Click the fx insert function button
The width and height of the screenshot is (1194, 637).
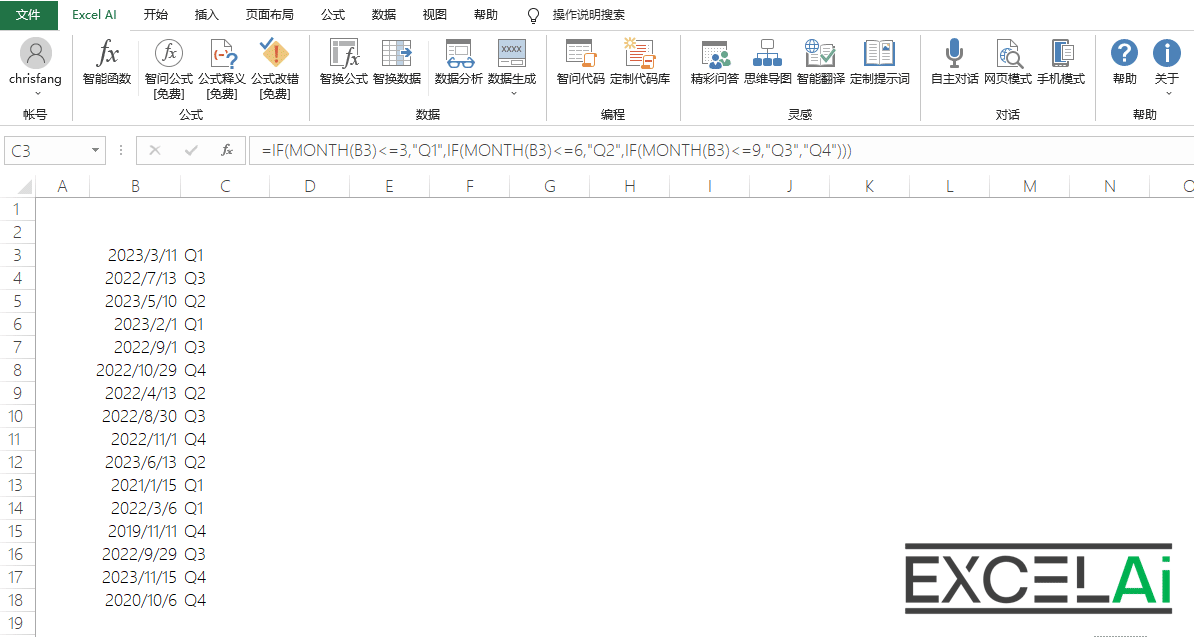[x=227, y=151]
